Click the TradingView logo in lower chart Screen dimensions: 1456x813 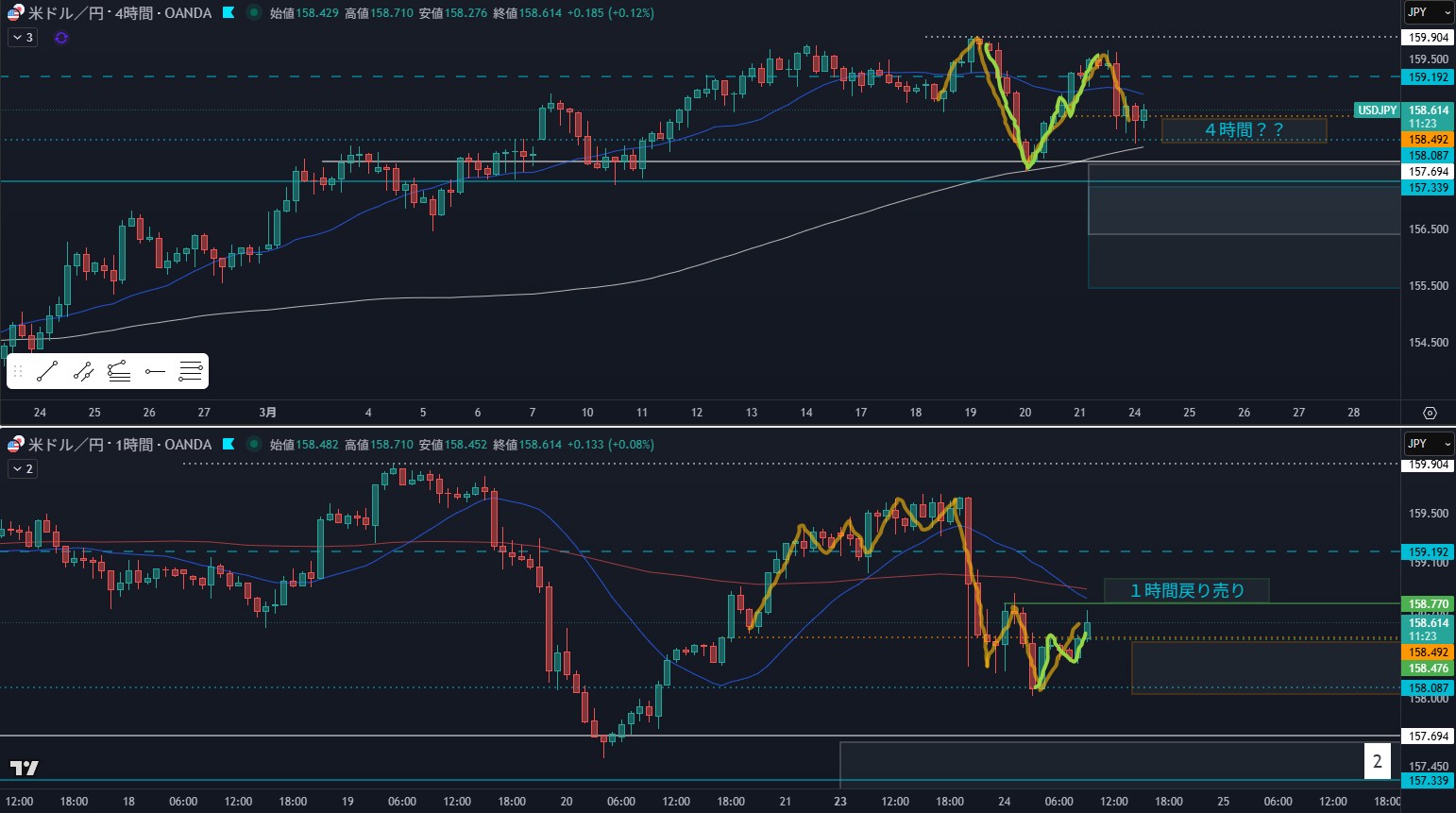point(24,768)
